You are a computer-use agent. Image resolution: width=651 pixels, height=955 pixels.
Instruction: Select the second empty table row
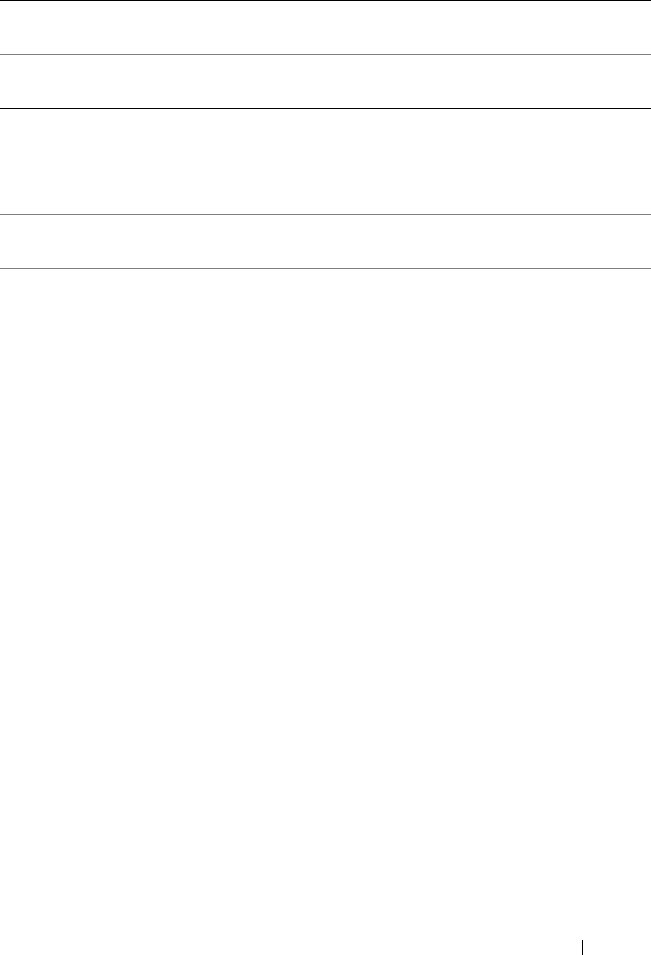tap(325, 82)
